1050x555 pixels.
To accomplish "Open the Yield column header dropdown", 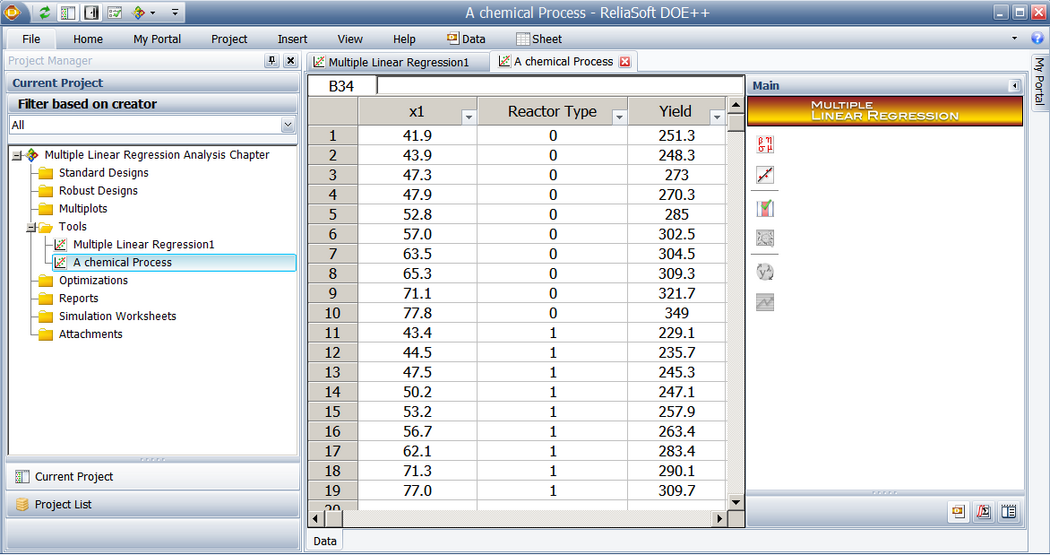I will coord(717,117).
